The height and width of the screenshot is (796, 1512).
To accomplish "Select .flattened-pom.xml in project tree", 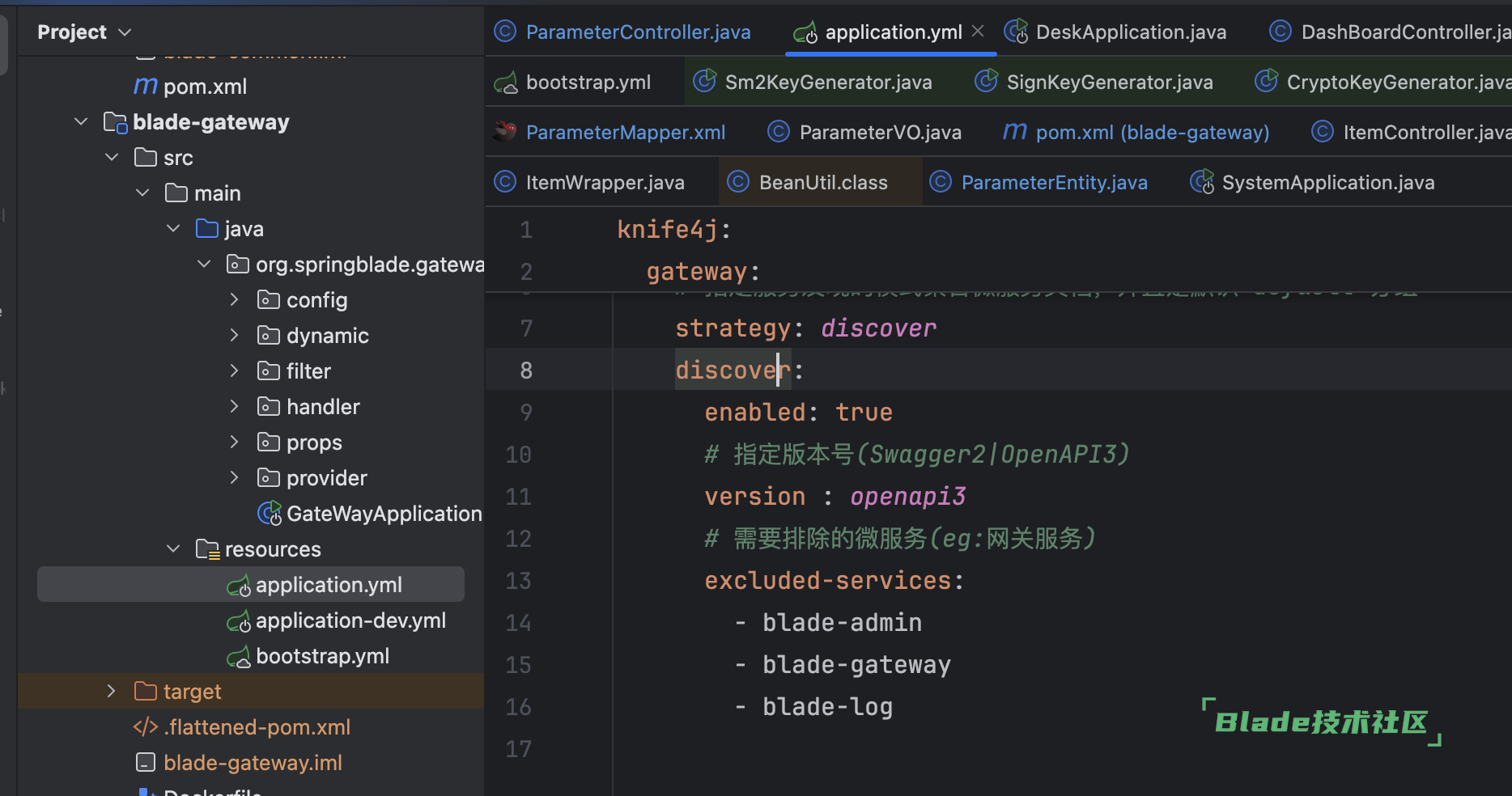I will pyautogui.click(x=257, y=727).
